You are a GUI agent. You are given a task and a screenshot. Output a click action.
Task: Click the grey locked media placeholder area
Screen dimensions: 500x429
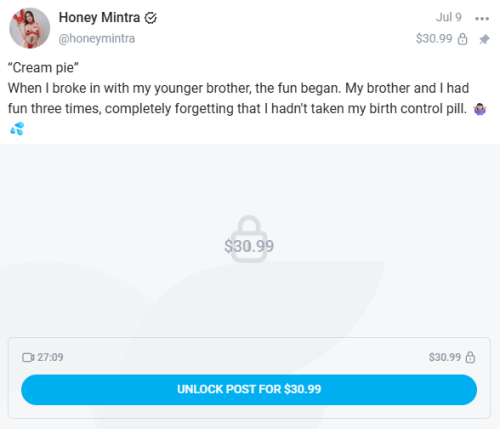[x=250, y=240]
